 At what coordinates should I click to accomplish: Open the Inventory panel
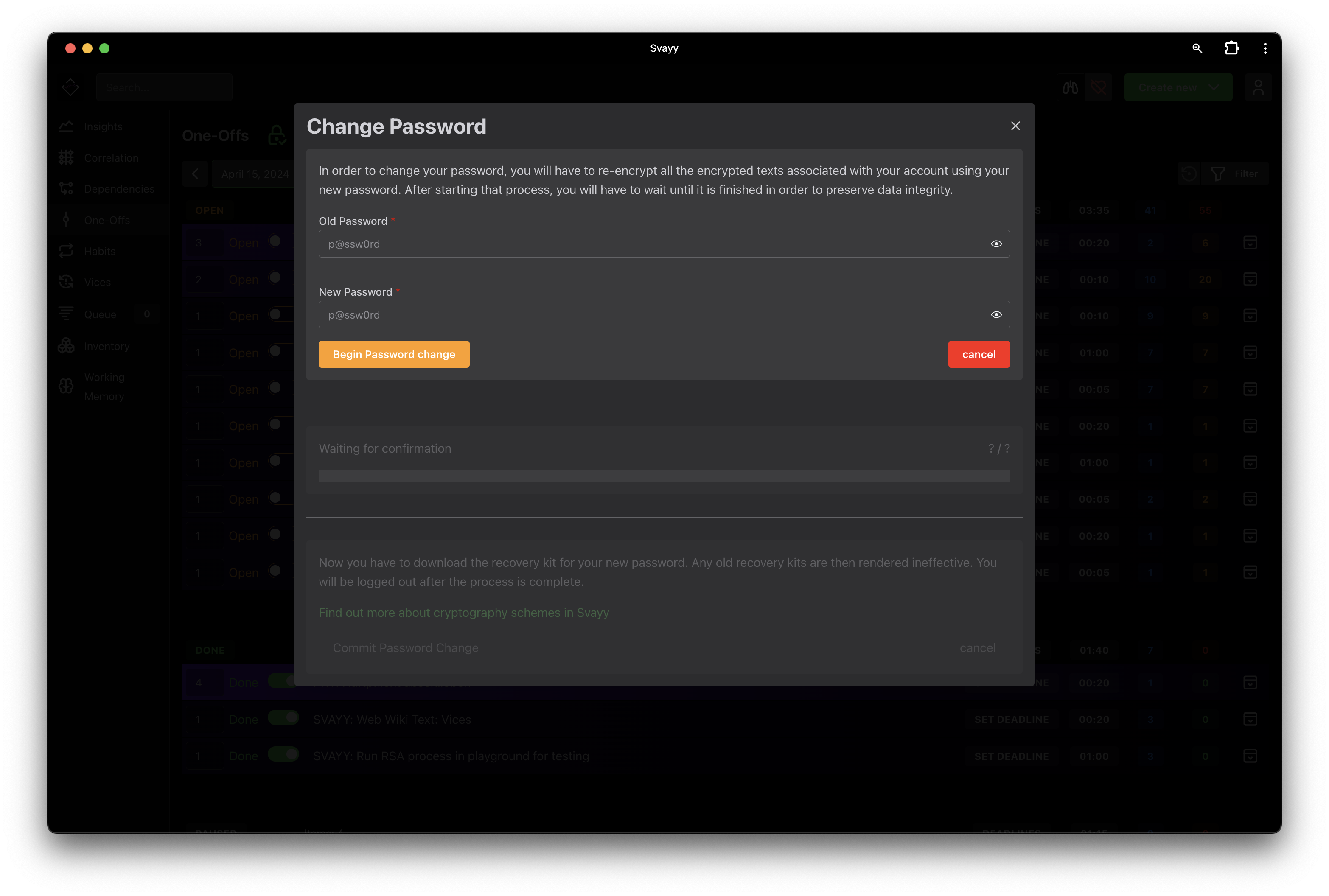107,345
